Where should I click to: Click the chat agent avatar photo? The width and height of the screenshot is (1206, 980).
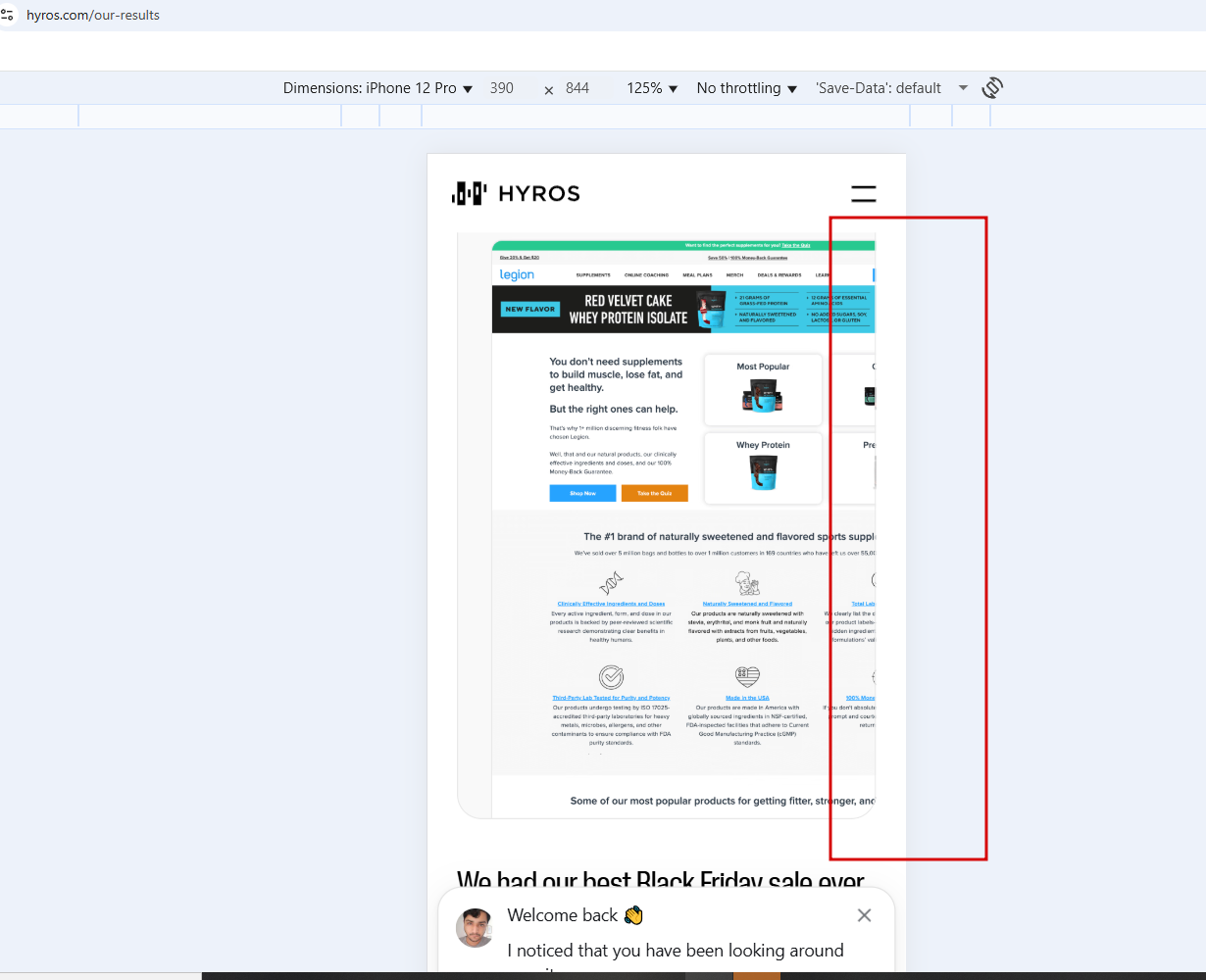475,928
